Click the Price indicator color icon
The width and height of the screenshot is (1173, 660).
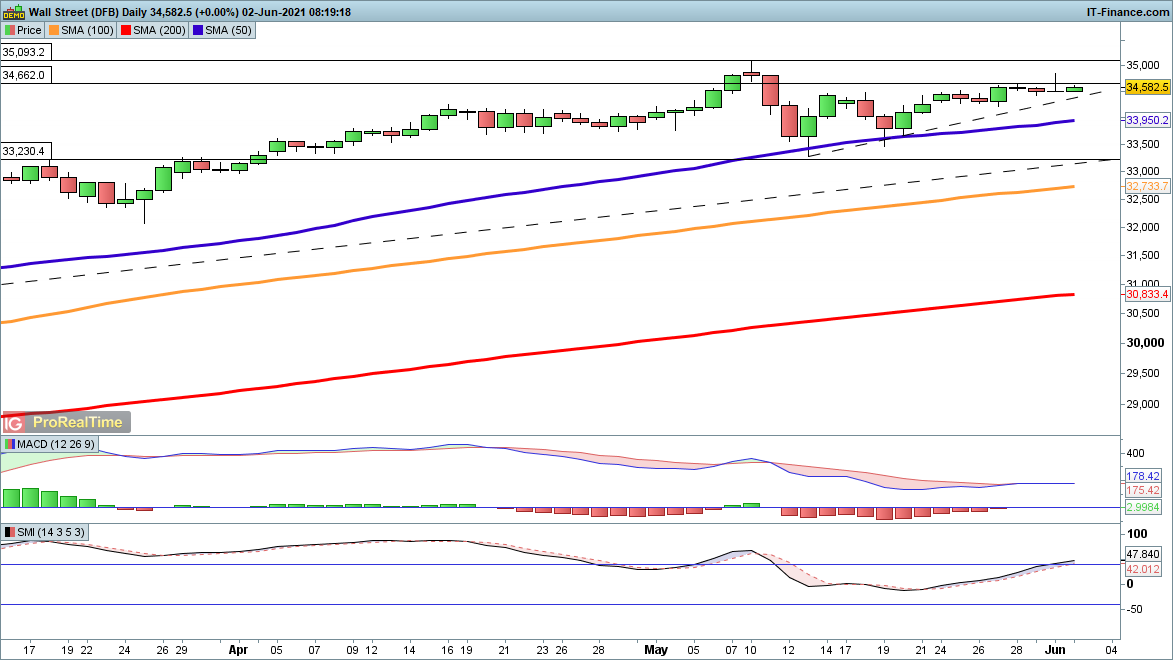pos(10,31)
